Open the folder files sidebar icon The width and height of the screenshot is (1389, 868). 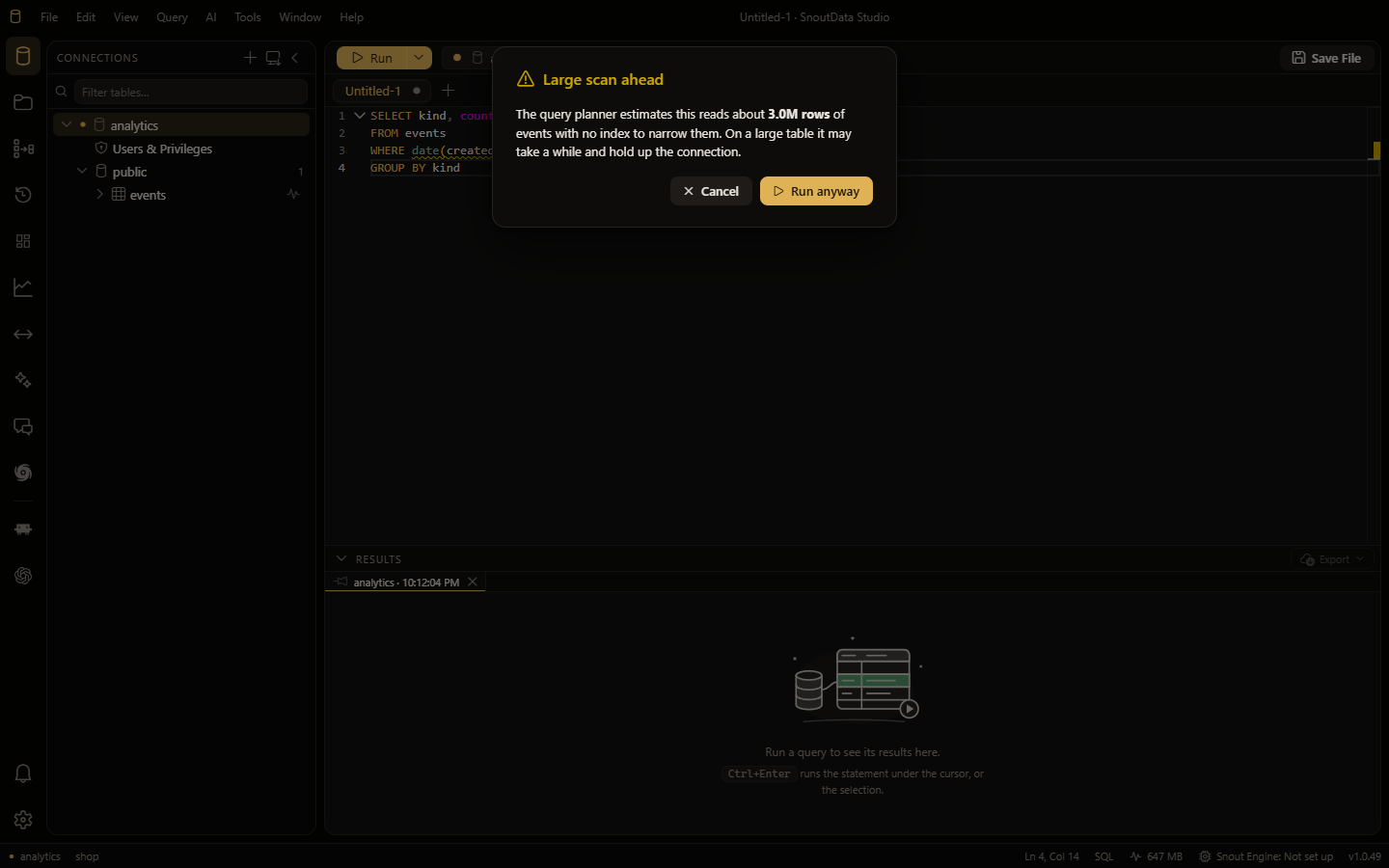click(x=23, y=102)
